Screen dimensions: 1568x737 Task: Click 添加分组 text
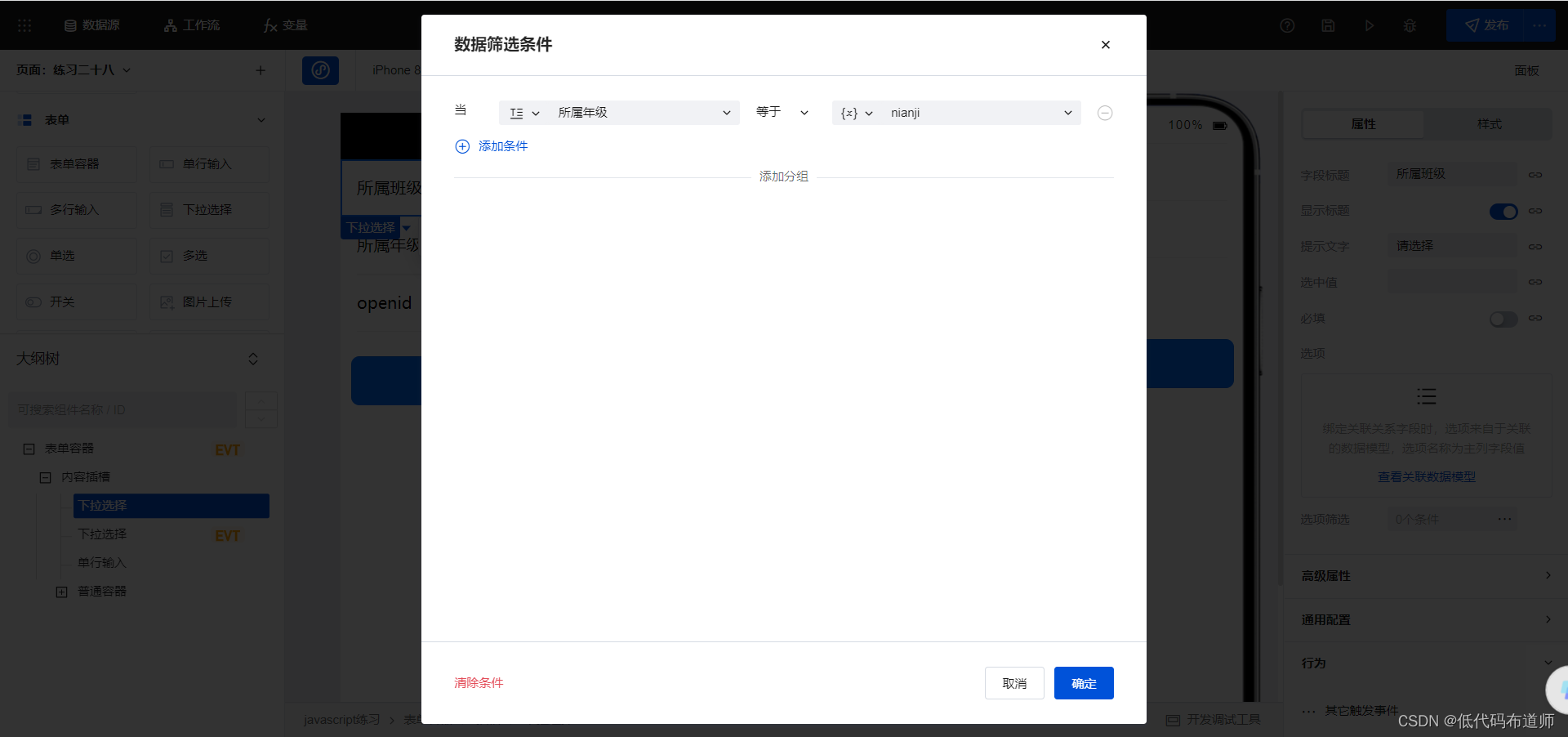(783, 176)
